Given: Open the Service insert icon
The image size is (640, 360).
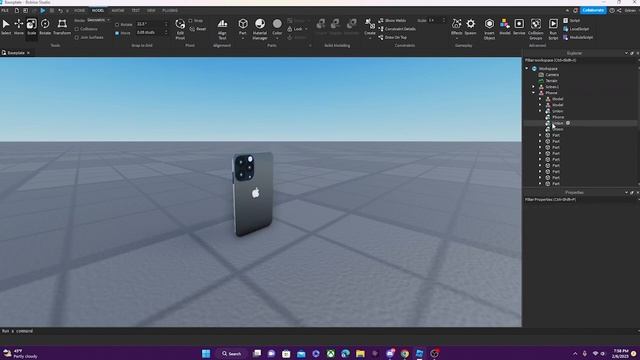Looking at the screenshot, I should pyautogui.click(x=519, y=27).
